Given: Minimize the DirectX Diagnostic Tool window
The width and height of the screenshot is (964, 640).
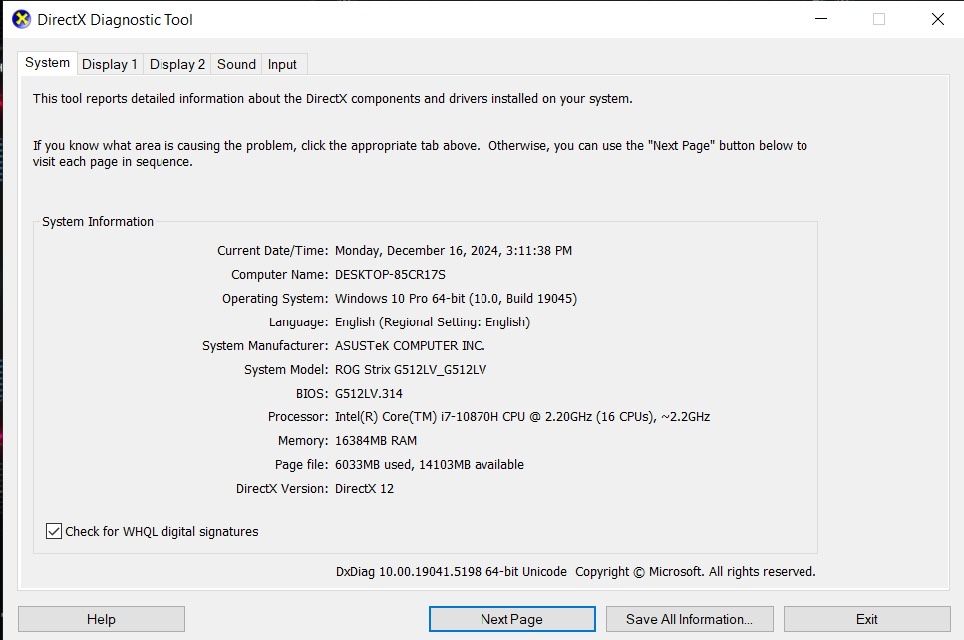Looking at the screenshot, I should [x=821, y=19].
